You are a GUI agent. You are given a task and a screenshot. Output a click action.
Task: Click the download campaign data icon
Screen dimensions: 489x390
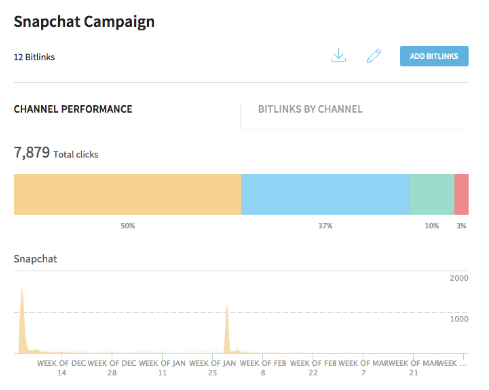point(338,55)
